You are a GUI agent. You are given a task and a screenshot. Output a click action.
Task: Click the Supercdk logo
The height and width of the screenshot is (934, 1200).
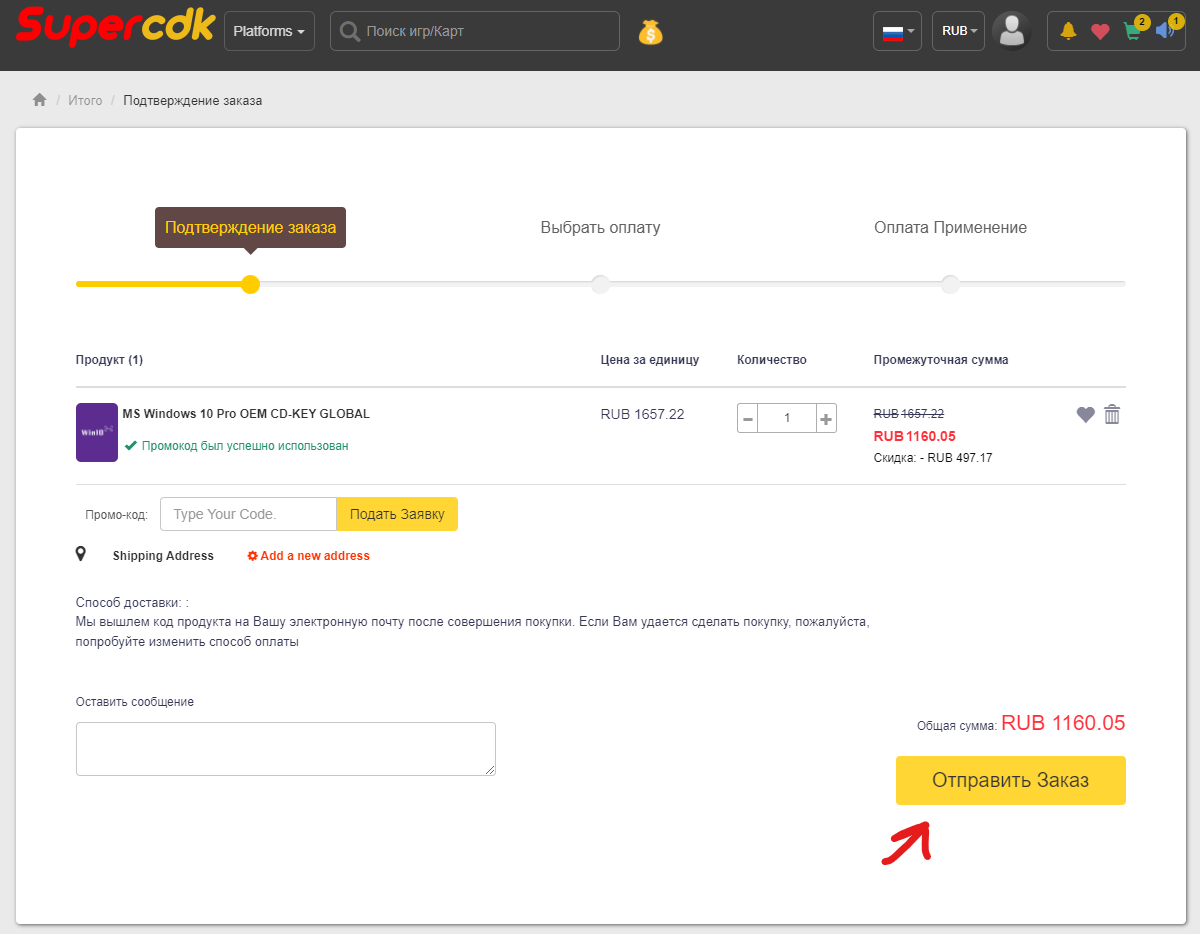pyautogui.click(x=116, y=27)
